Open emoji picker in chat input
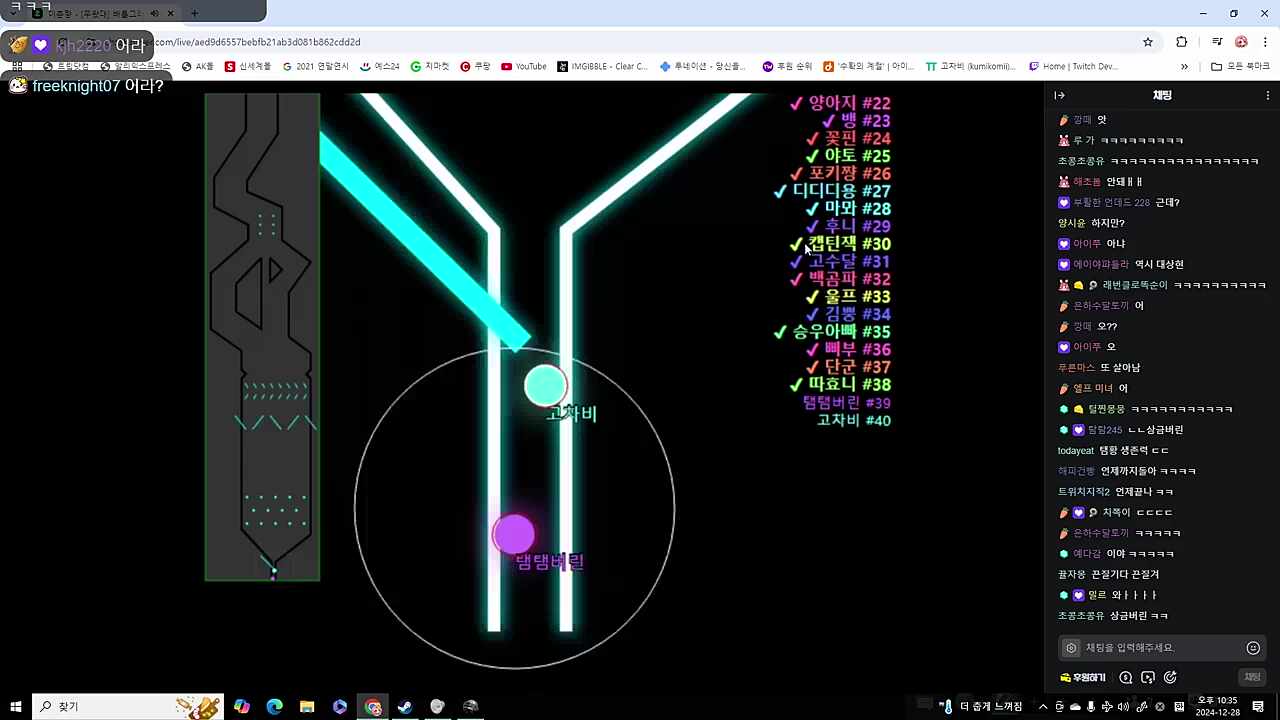This screenshot has height=720, width=1280. (1253, 648)
